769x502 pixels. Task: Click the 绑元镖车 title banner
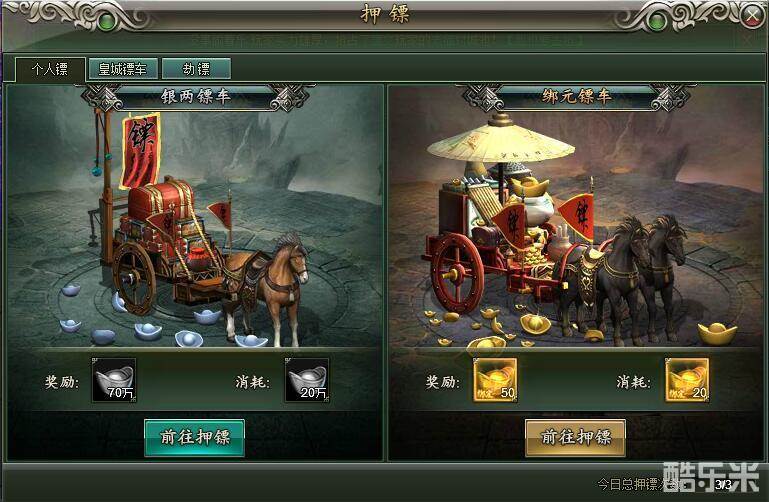tap(576, 97)
